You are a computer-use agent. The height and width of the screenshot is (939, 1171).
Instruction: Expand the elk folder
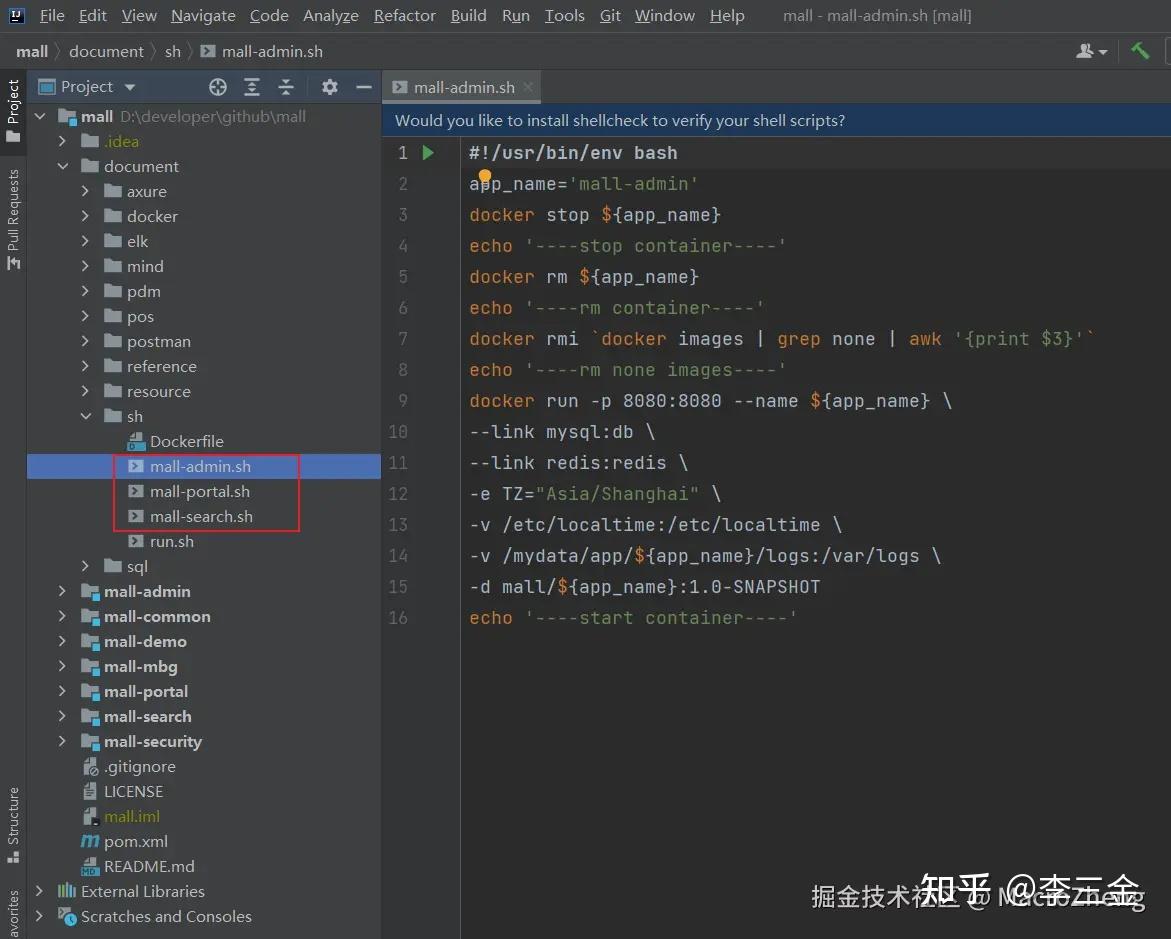pyautogui.click(x=85, y=241)
